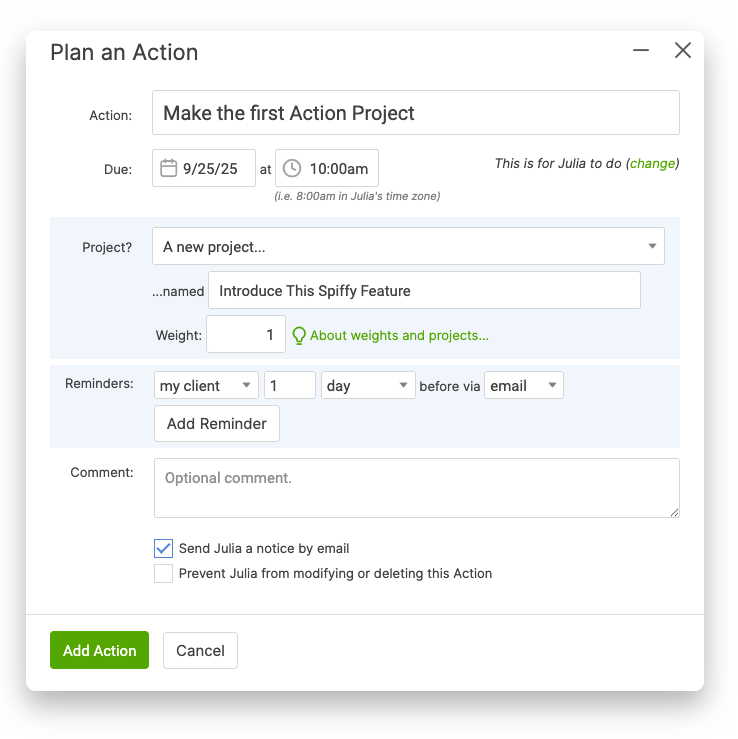This screenshot has width=738, height=739.
Task: Click the lightbulb icon beside weights help
Action: click(298, 336)
